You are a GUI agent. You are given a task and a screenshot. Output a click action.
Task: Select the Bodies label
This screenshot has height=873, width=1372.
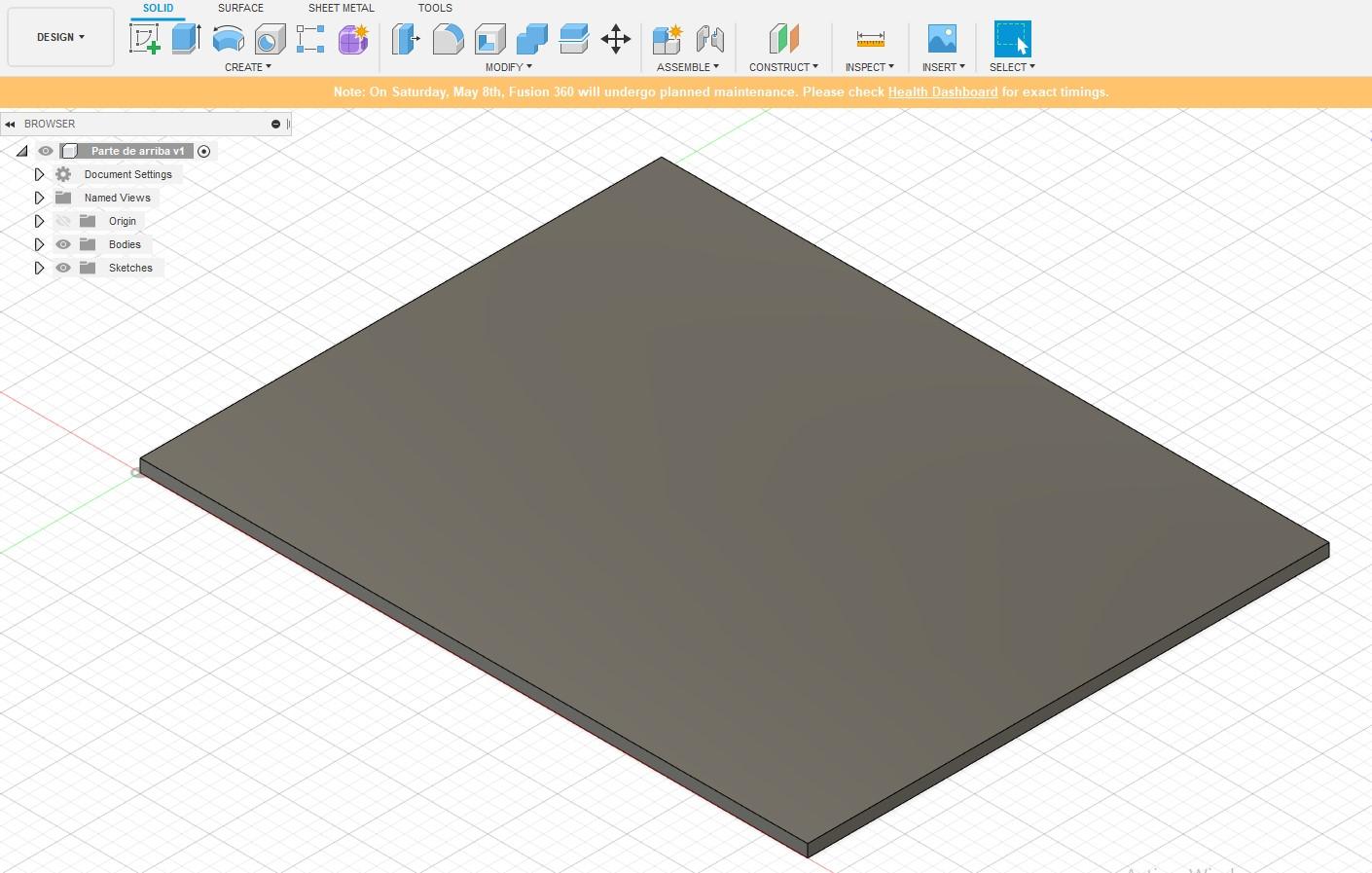tap(125, 244)
